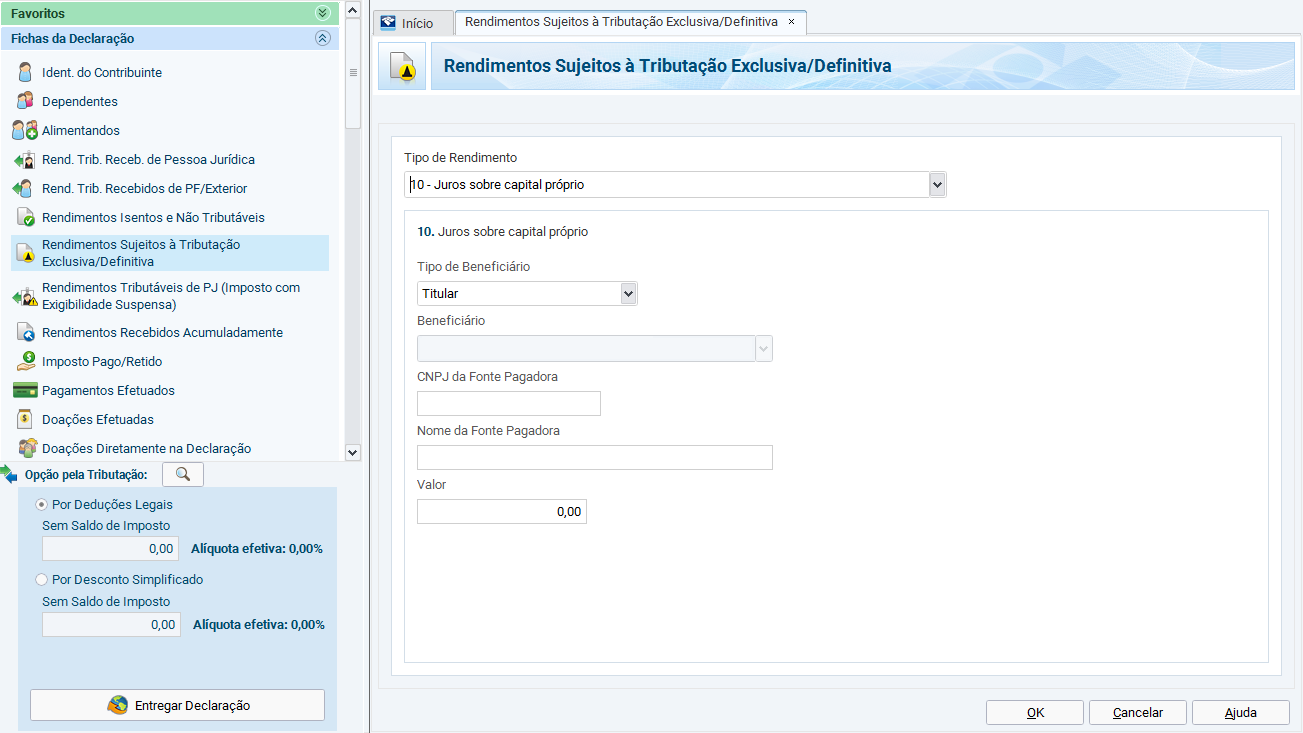The image size is (1303, 733).
Task: Select Imposto Pago/Retido in the sidebar
Action: point(102,361)
